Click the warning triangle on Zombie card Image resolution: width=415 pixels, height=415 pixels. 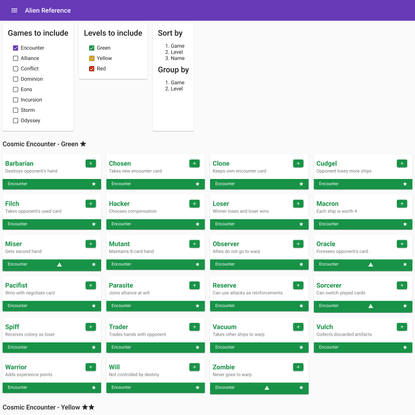pyautogui.click(x=267, y=388)
